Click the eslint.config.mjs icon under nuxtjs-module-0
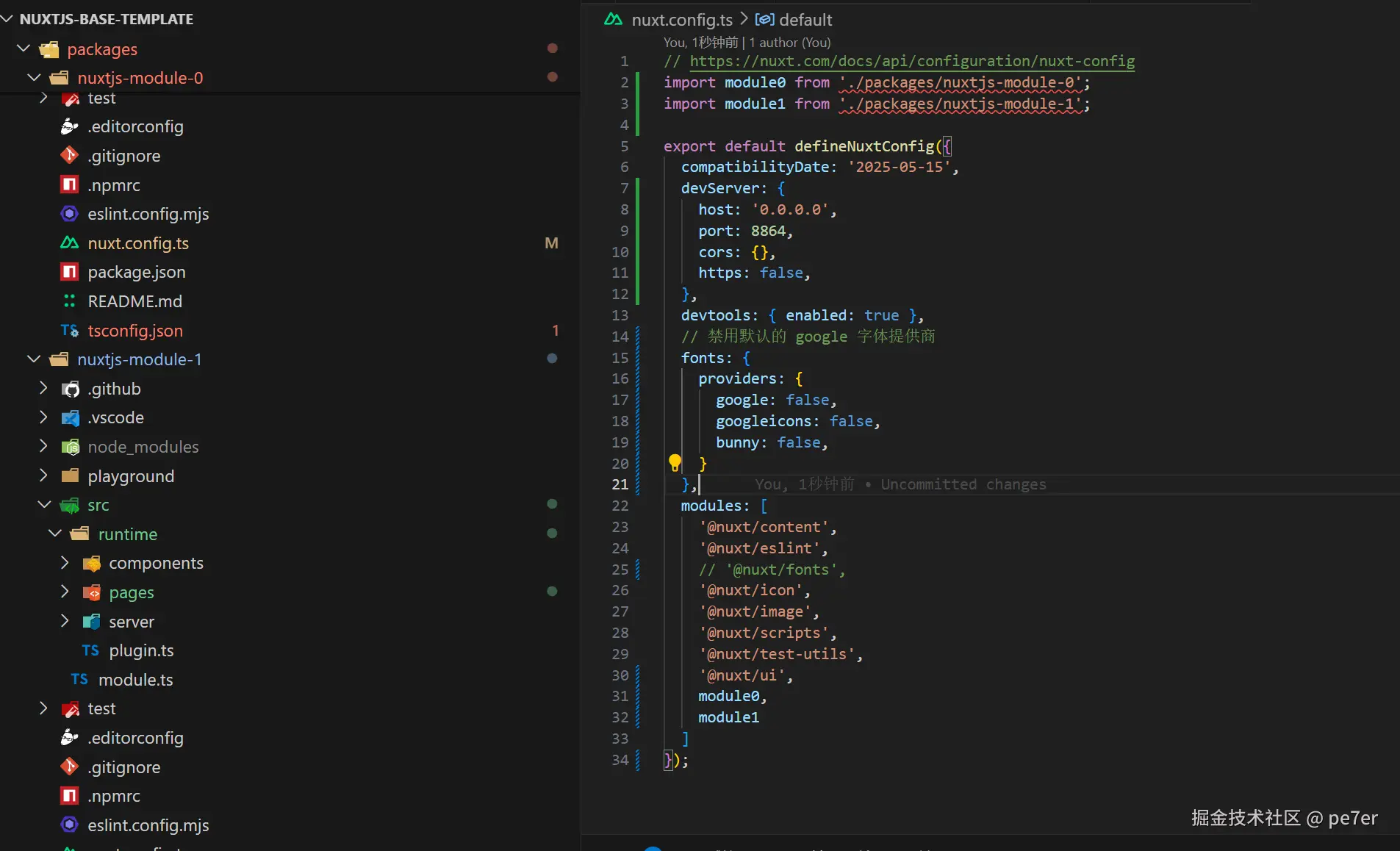Image resolution: width=1400 pixels, height=851 pixels. tap(69, 214)
